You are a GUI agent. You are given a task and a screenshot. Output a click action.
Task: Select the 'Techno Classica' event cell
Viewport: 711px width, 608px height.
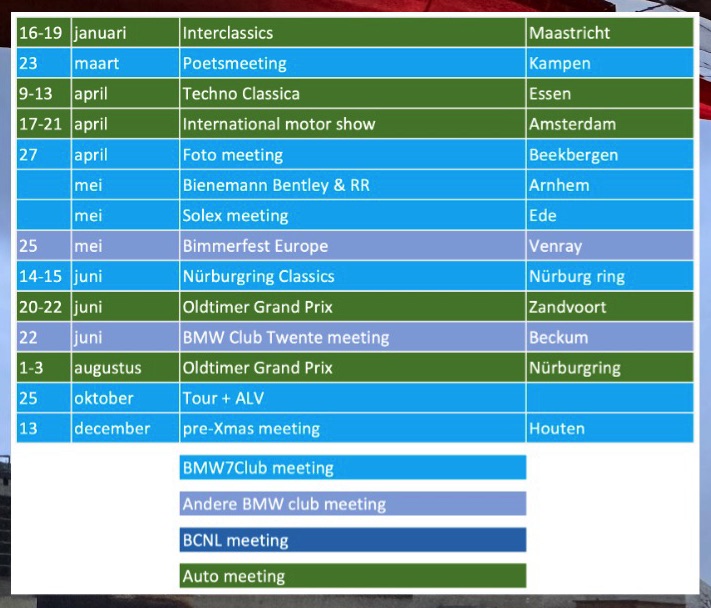tap(352, 93)
